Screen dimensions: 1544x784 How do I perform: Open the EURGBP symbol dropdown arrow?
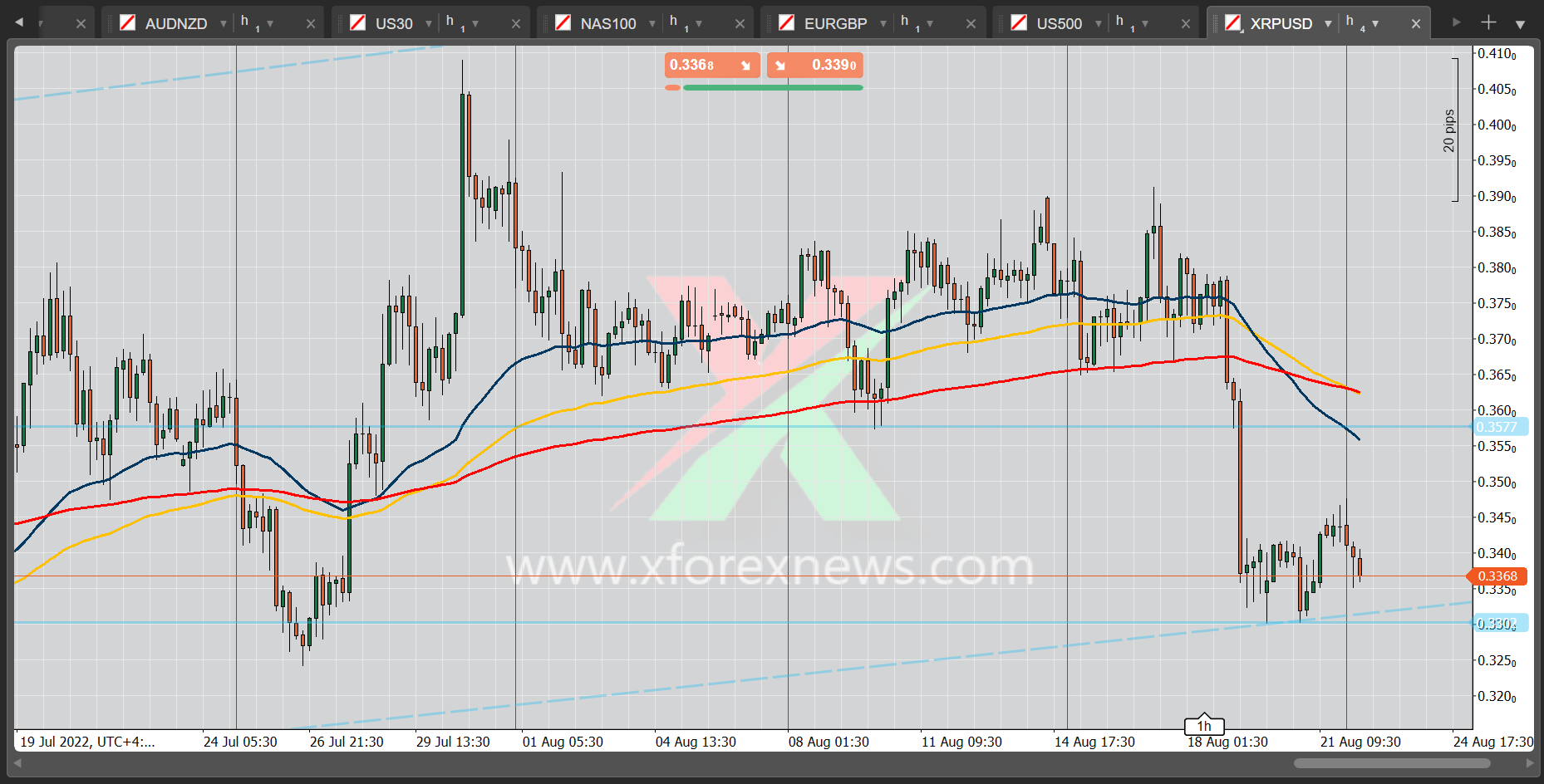pyautogui.click(x=883, y=23)
